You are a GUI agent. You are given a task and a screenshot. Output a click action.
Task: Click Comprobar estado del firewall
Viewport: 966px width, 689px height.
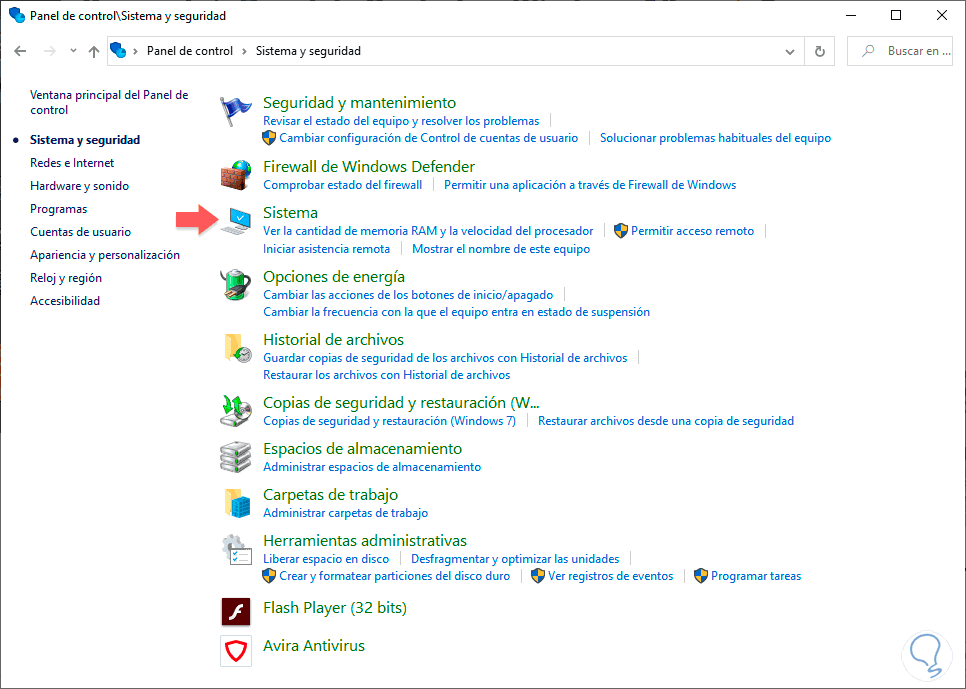[343, 185]
